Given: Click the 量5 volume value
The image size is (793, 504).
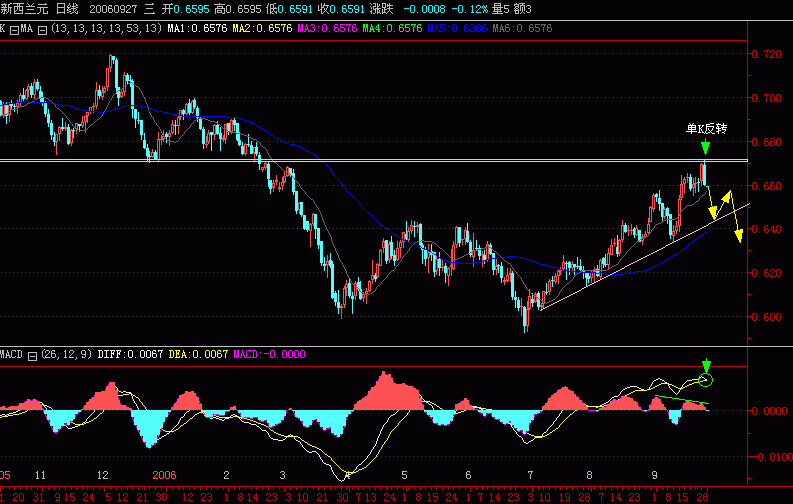Looking at the screenshot, I should point(501,9).
